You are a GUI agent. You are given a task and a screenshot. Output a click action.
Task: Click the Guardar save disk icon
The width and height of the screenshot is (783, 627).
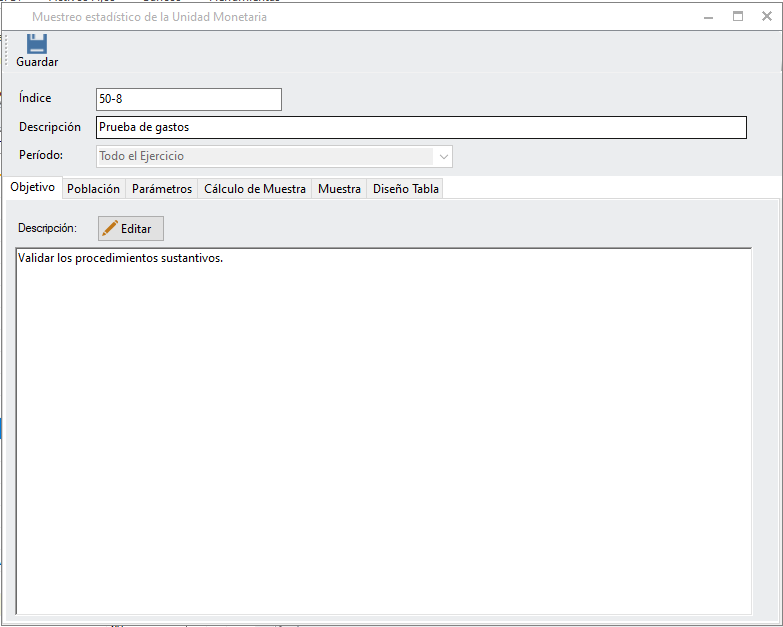pos(37,44)
